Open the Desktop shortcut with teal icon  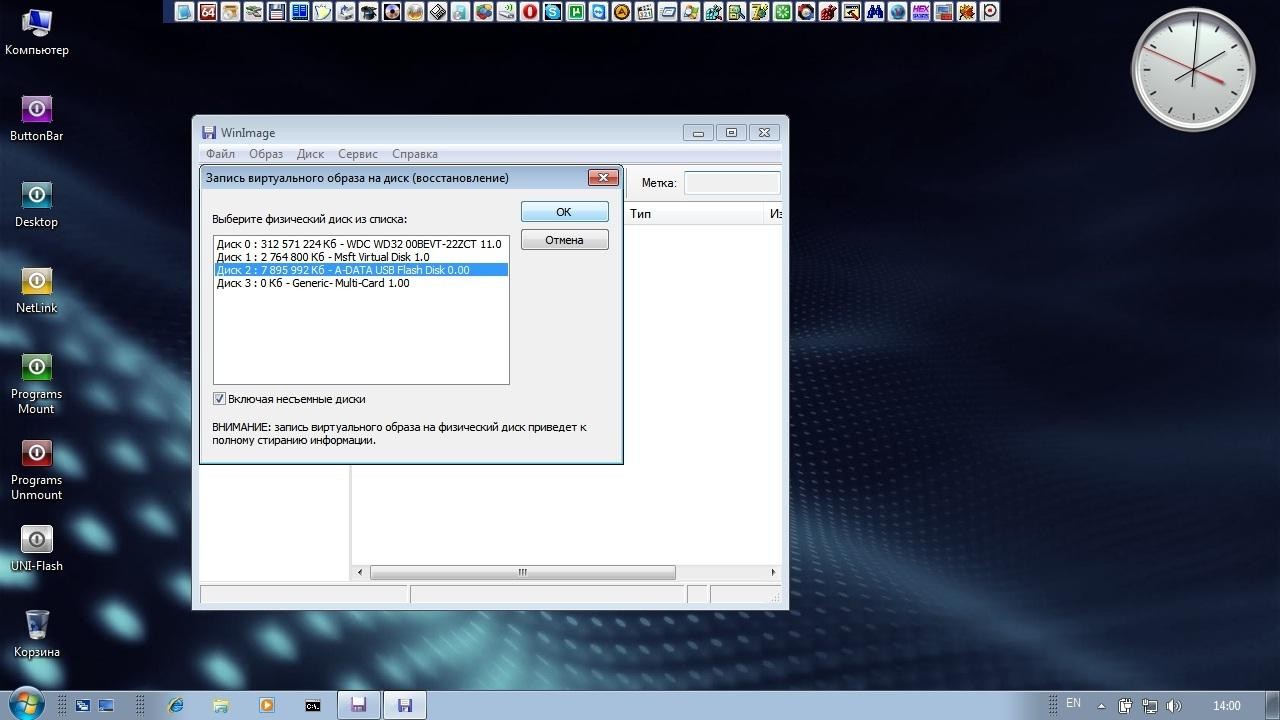tap(36, 203)
